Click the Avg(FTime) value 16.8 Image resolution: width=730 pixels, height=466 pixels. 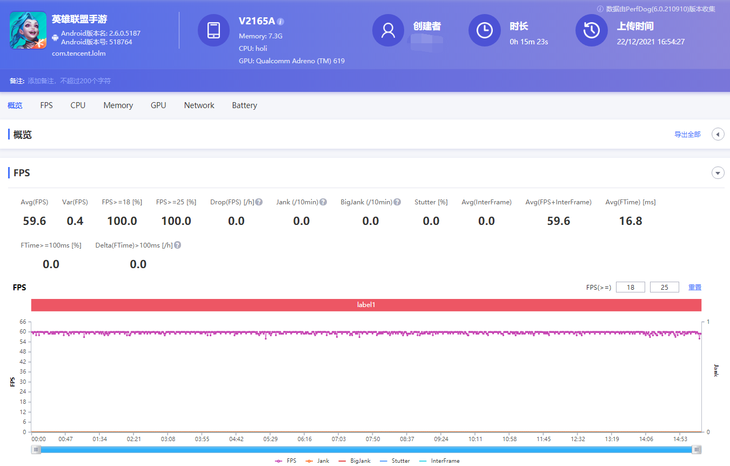point(630,221)
